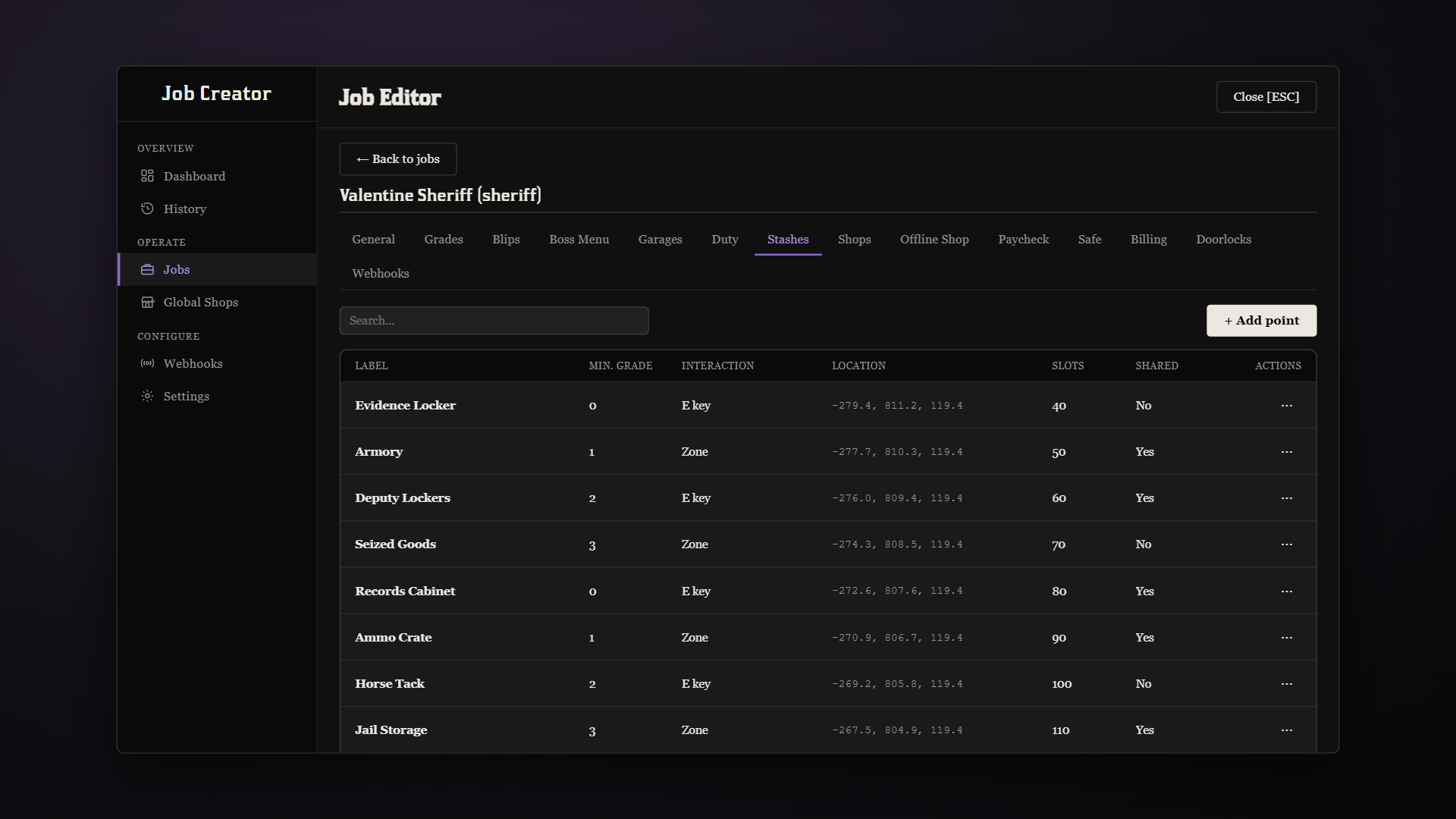Open the Safe tab
This screenshot has width=1456, height=819.
point(1089,240)
